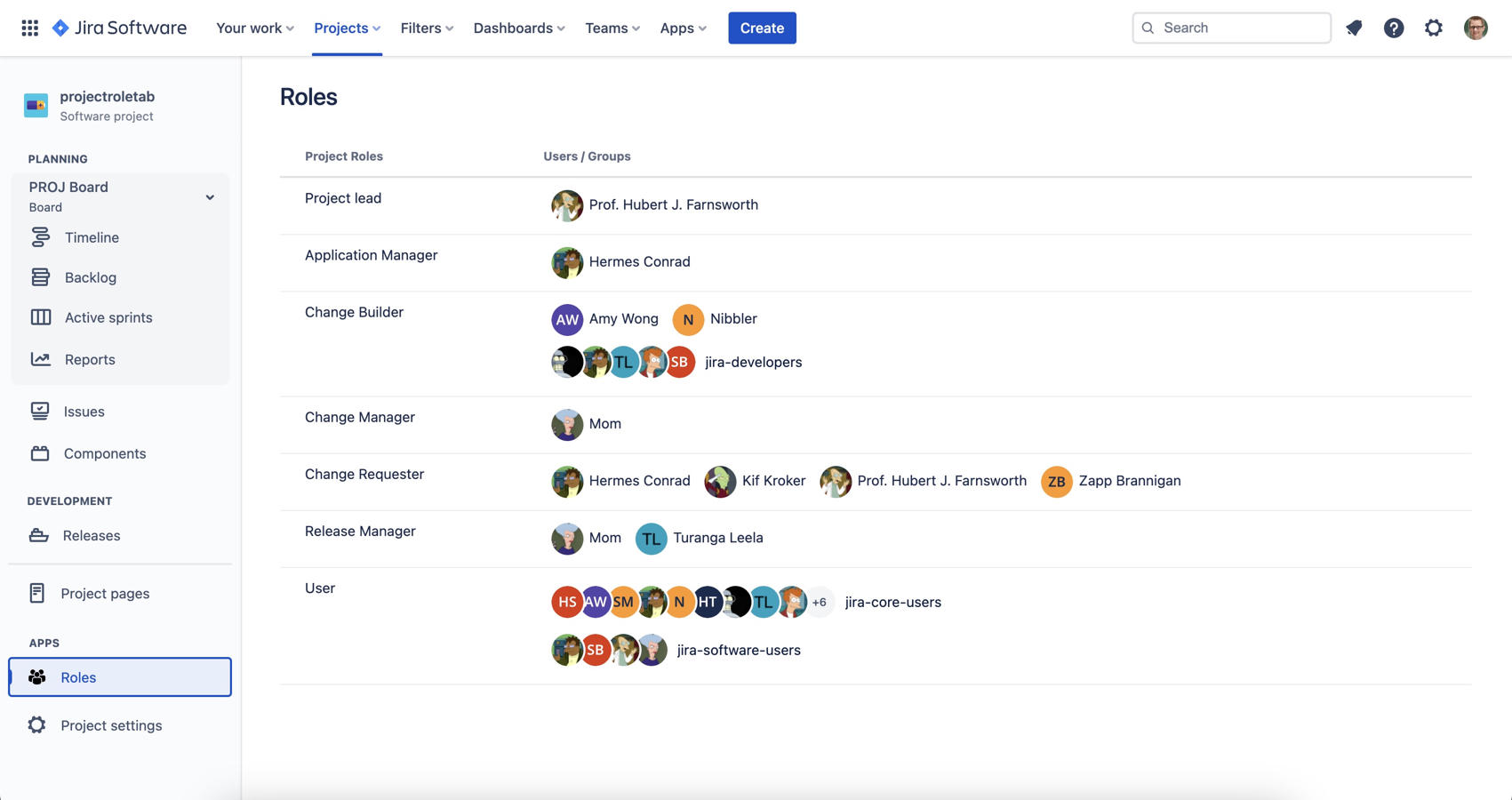1512x800 pixels.
Task: Click the Create button
Action: coord(762,28)
